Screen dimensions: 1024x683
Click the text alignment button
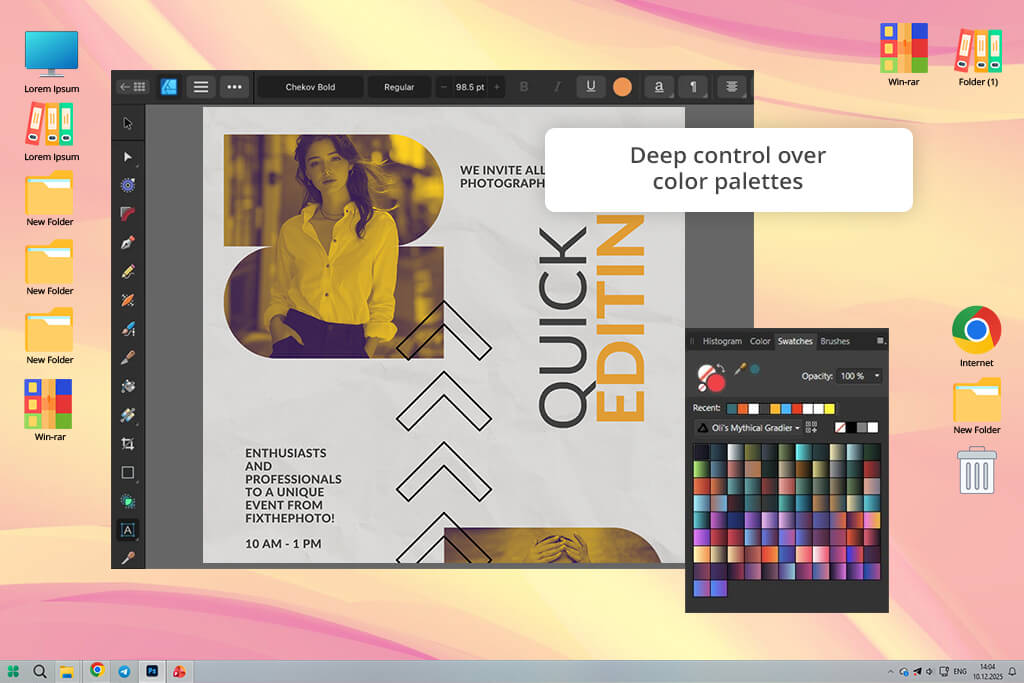point(732,87)
